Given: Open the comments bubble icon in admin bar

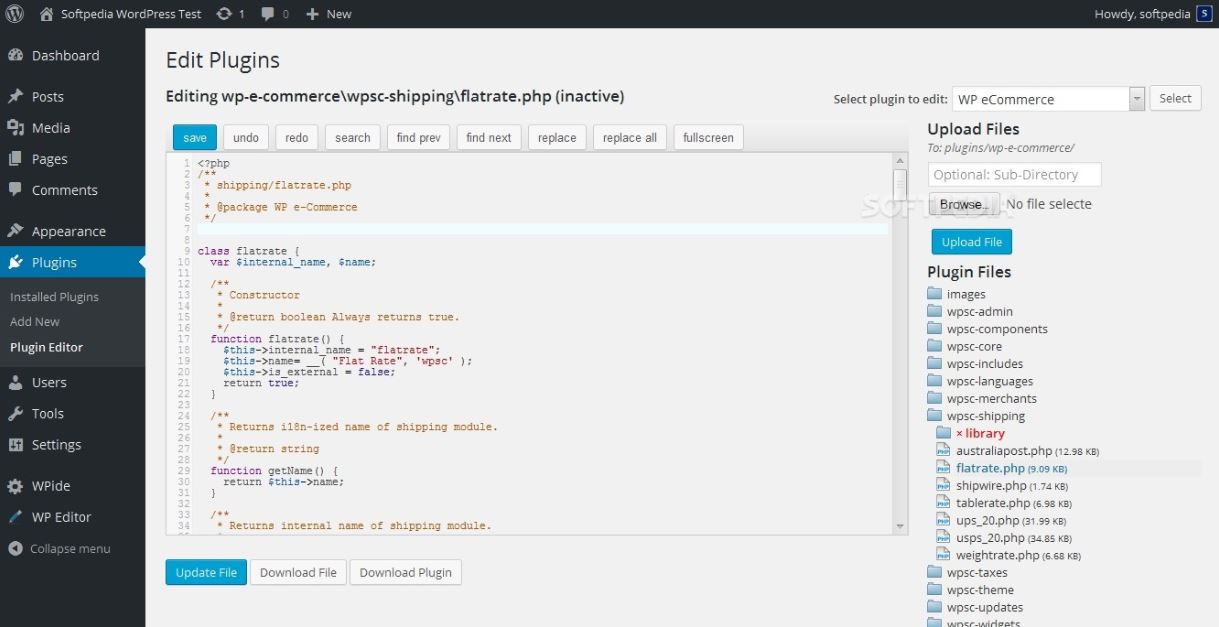Looking at the screenshot, I should pos(268,14).
